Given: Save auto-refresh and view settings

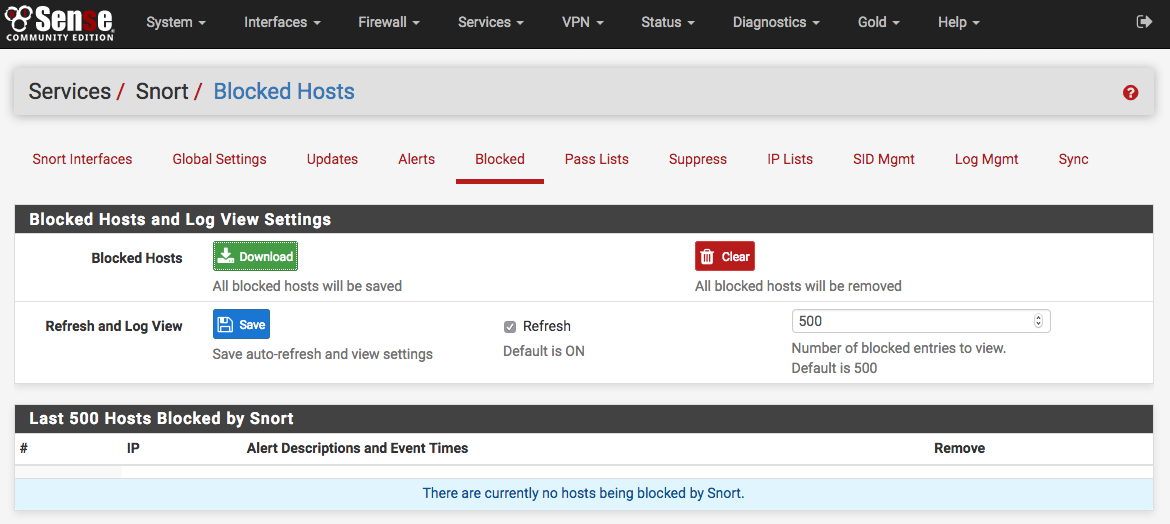Looking at the screenshot, I should pos(241,325).
